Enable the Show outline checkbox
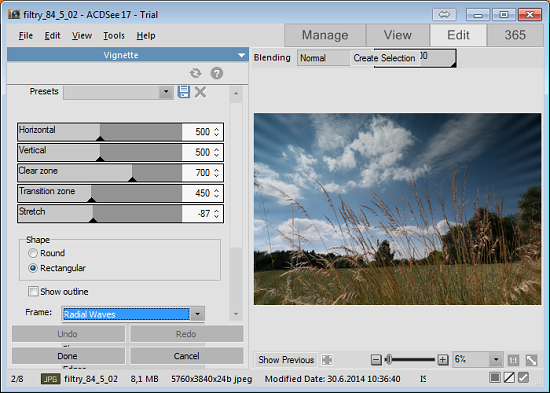550x393 pixels. coord(33,291)
